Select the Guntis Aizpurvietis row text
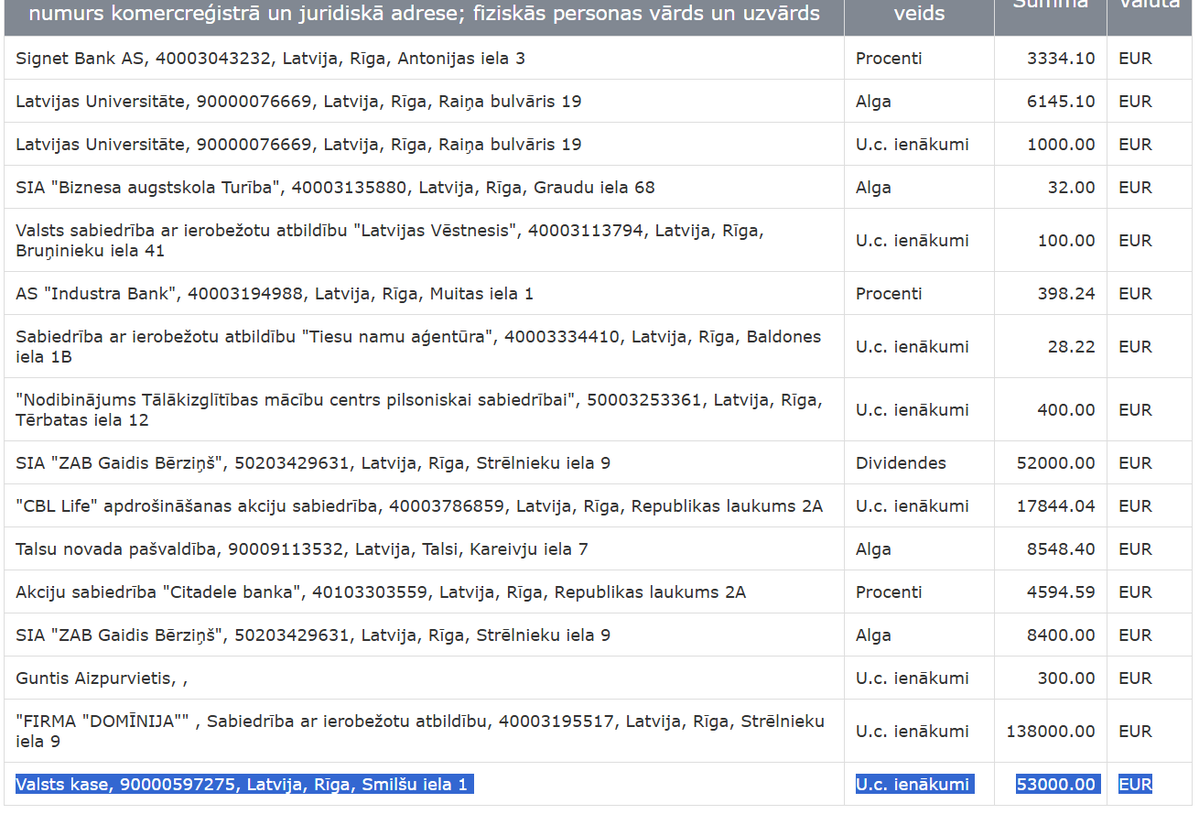This screenshot has width=1199, height=814. tap(102, 678)
